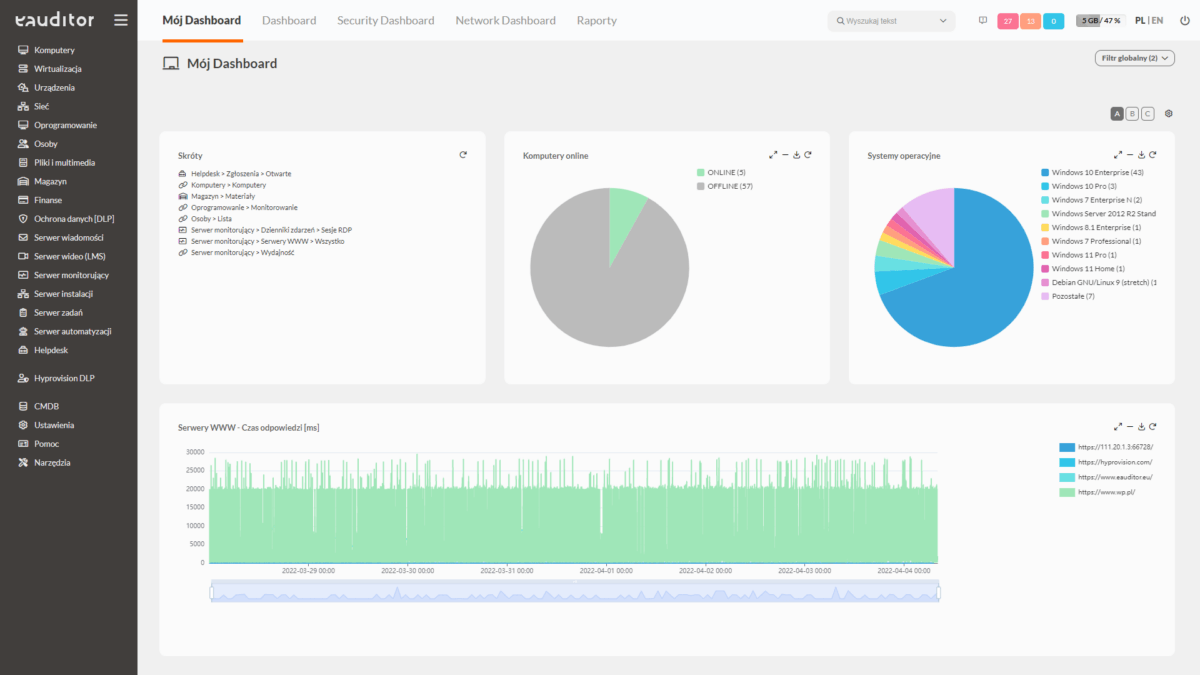Click the Windows 10 Enterprise legend color swatch
Image resolution: width=1200 pixels, height=675 pixels.
[x=1045, y=173]
